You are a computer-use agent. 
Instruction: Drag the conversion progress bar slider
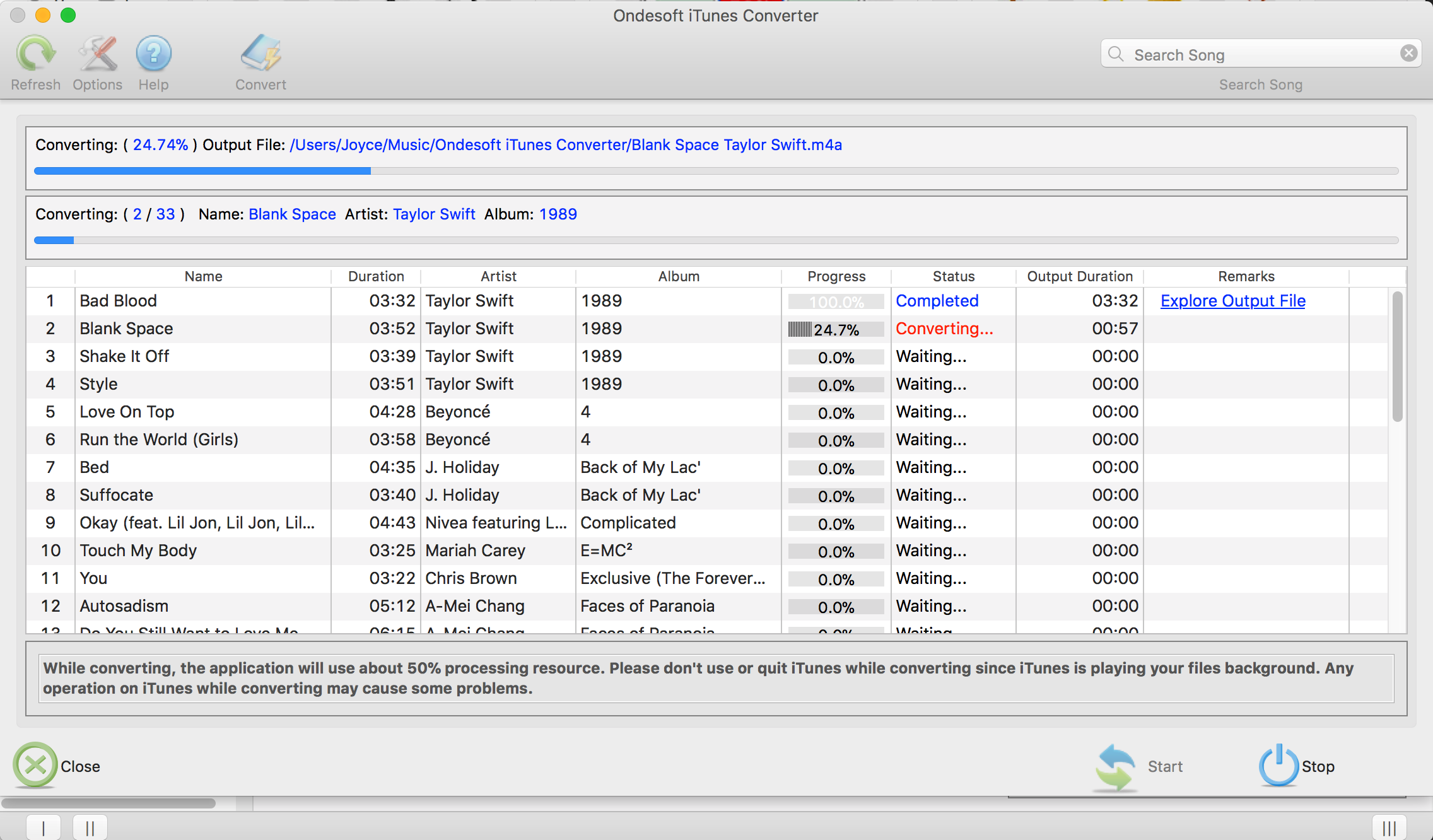point(371,169)
